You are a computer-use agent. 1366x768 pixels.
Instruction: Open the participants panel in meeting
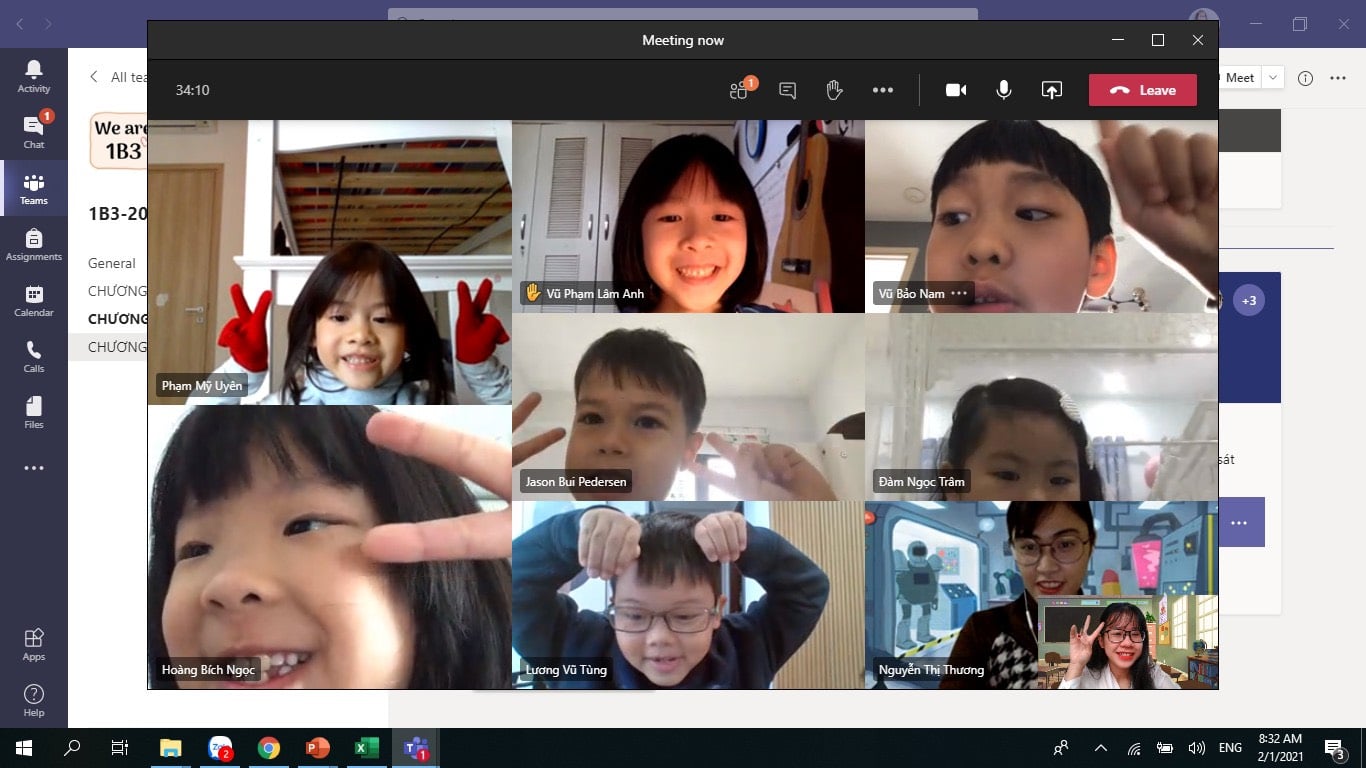coord(739,90)
